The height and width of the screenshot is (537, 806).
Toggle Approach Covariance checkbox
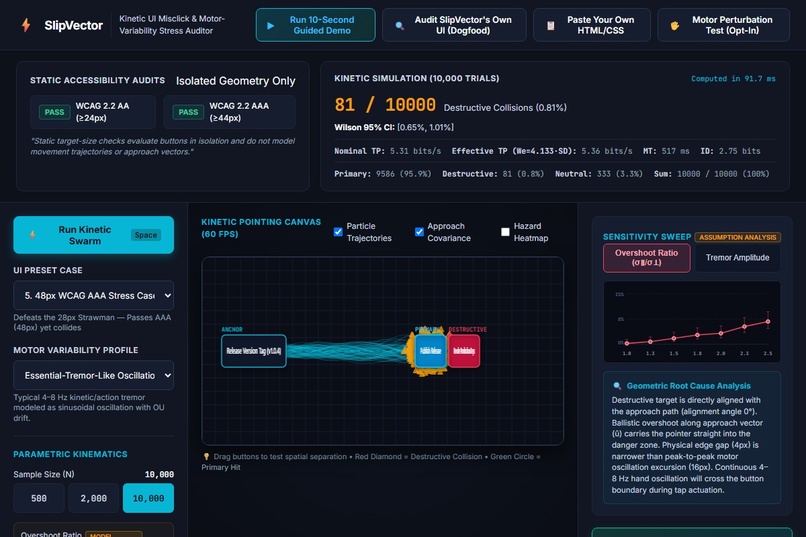[419, 232]
